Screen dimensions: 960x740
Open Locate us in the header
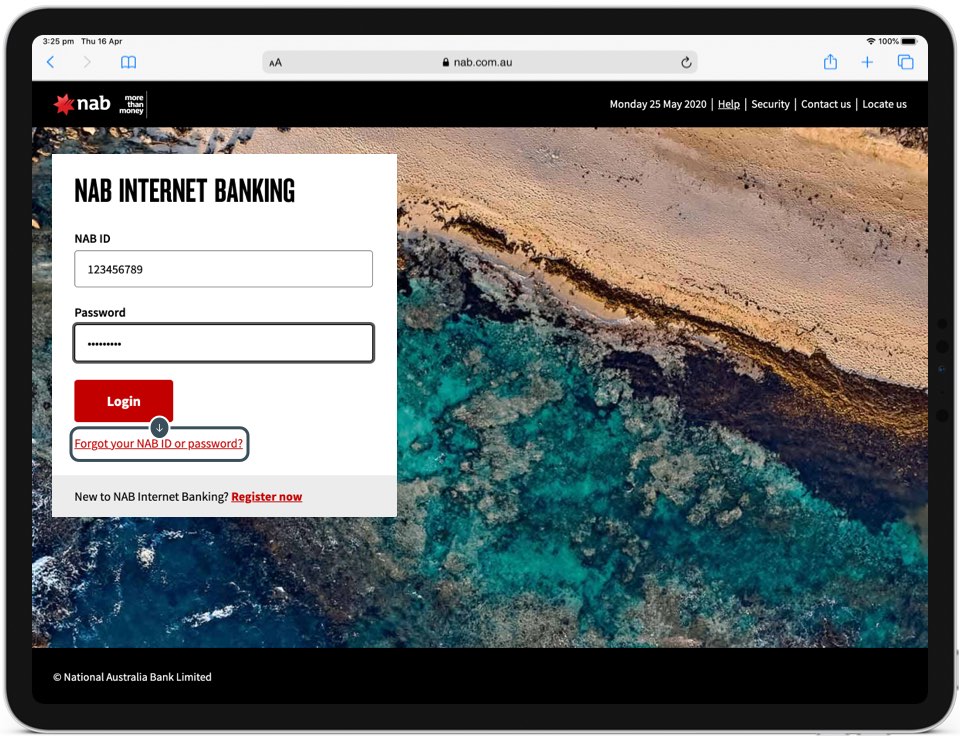coord(884,104)
